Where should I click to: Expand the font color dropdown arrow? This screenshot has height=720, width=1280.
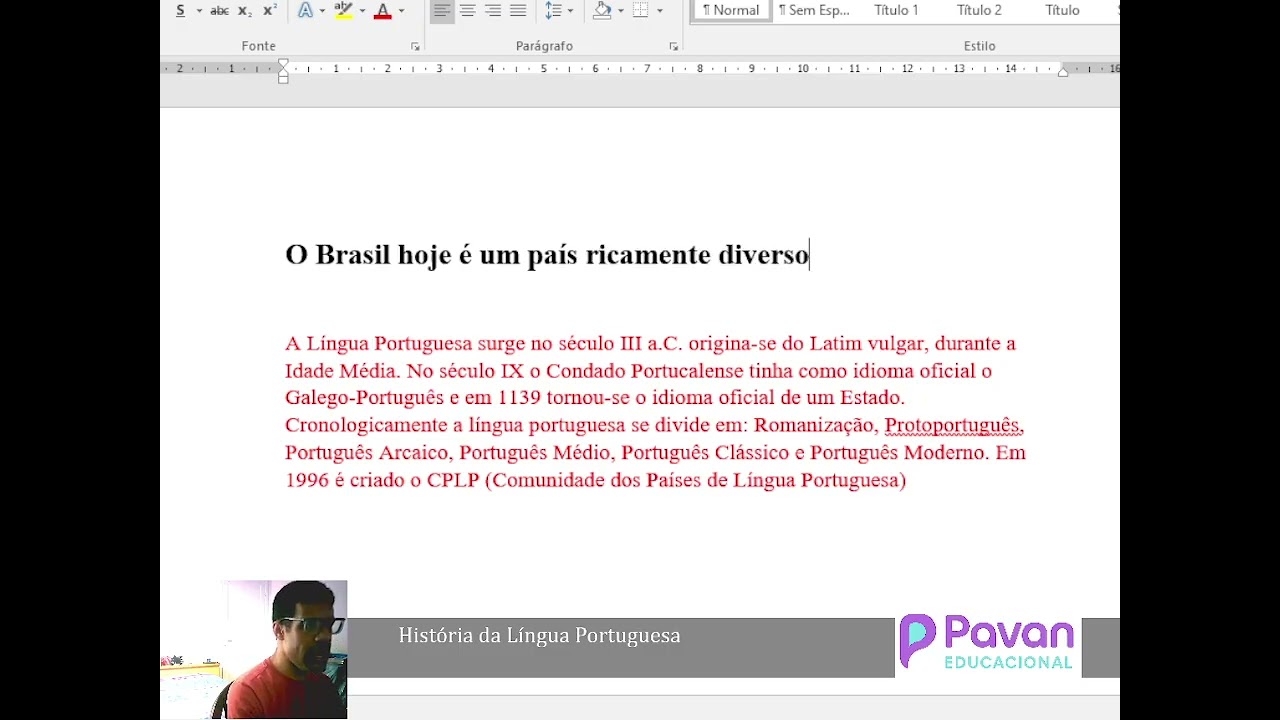[x=401, y=11]
